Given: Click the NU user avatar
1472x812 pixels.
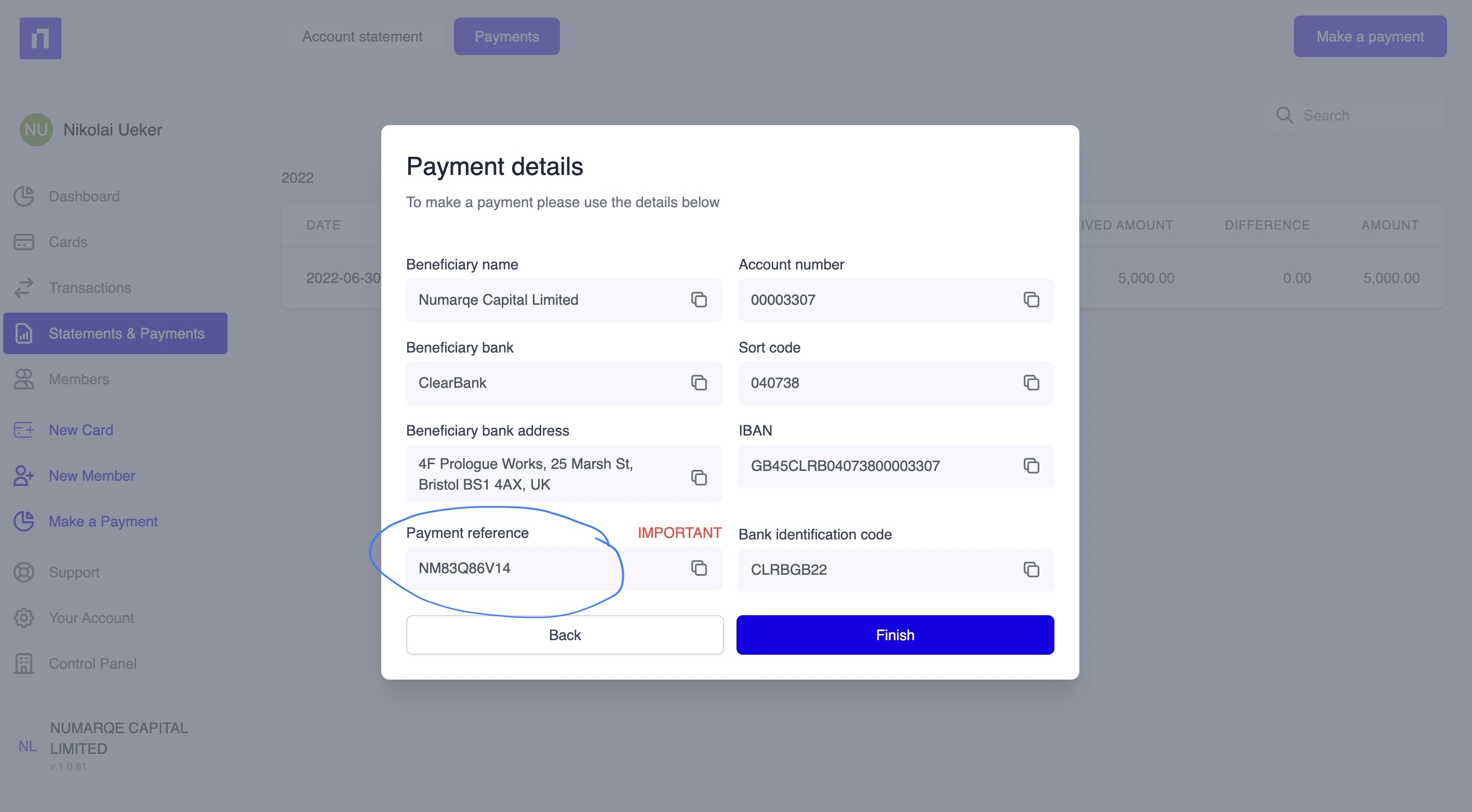Looking at the screenshot, I should click(36, 130).
